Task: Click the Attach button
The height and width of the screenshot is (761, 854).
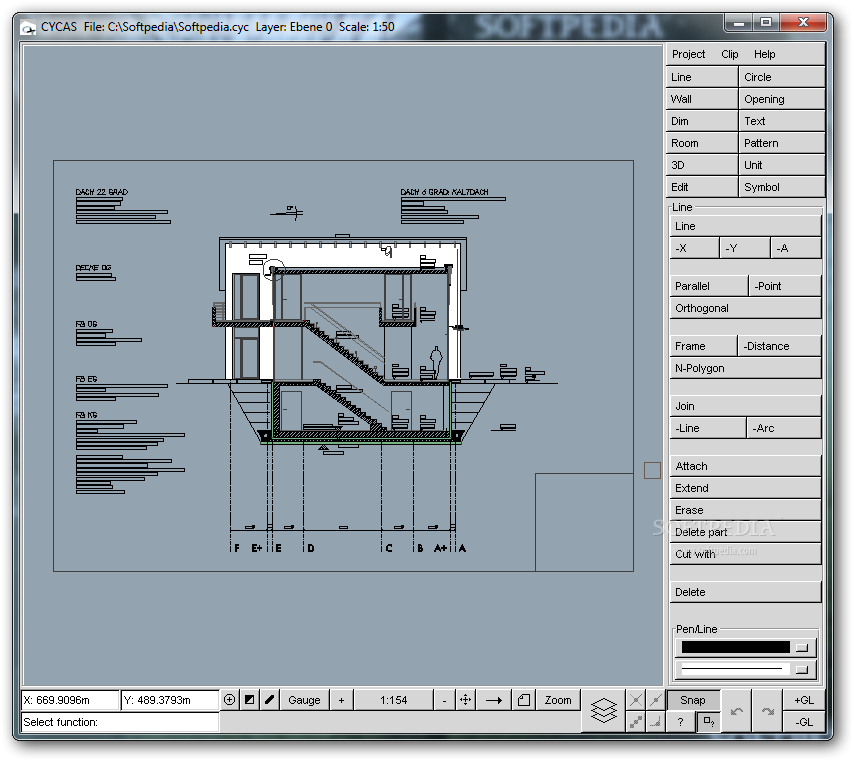Action: (x=745, y=466)
